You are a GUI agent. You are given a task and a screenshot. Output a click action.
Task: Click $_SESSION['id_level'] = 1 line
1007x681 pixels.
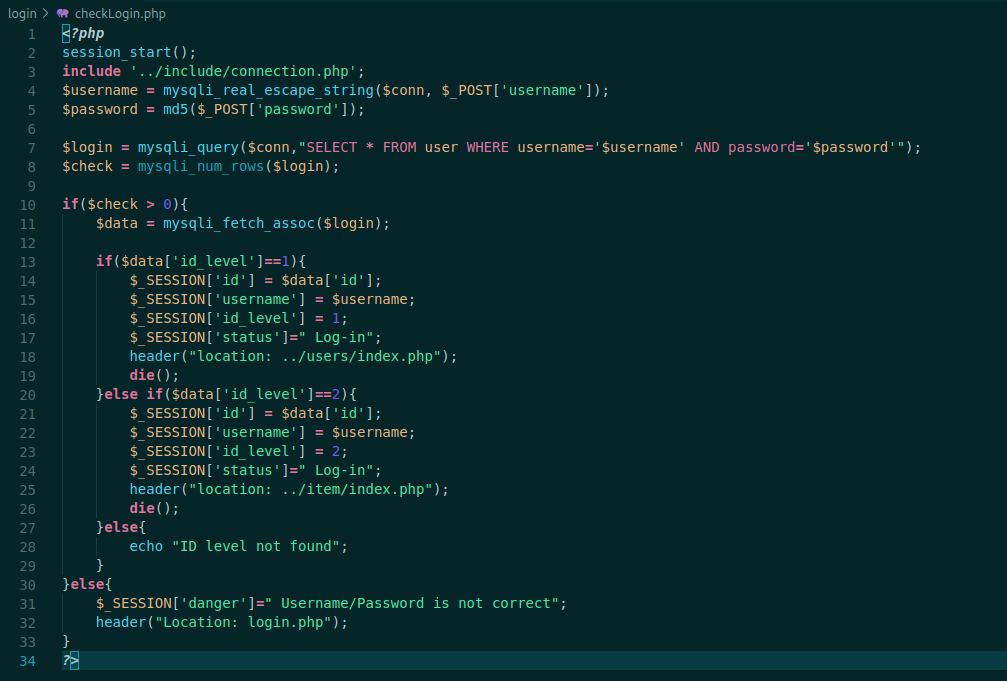coord(238,319)
